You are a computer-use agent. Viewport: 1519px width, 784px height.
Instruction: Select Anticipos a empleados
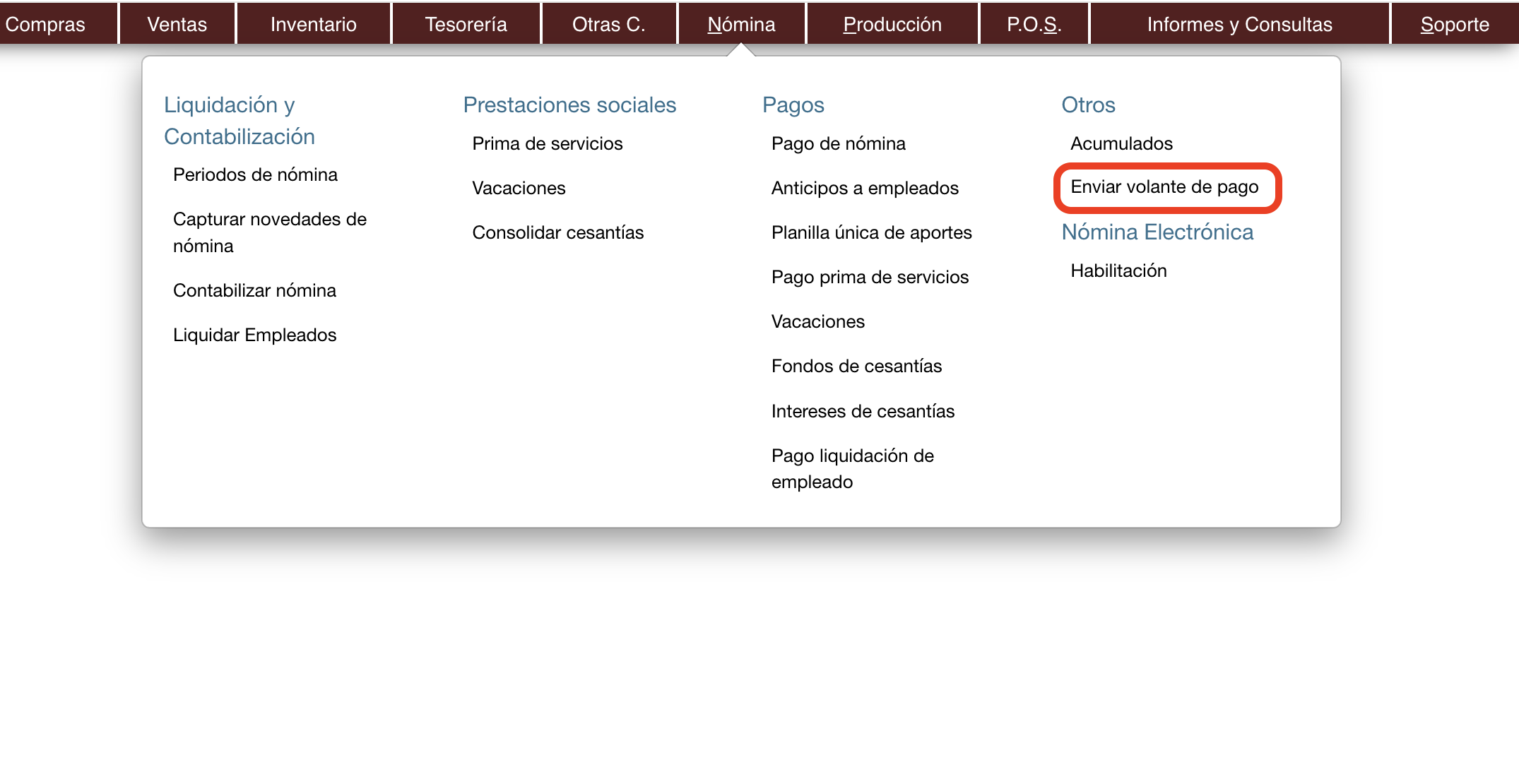pos(865,188)
